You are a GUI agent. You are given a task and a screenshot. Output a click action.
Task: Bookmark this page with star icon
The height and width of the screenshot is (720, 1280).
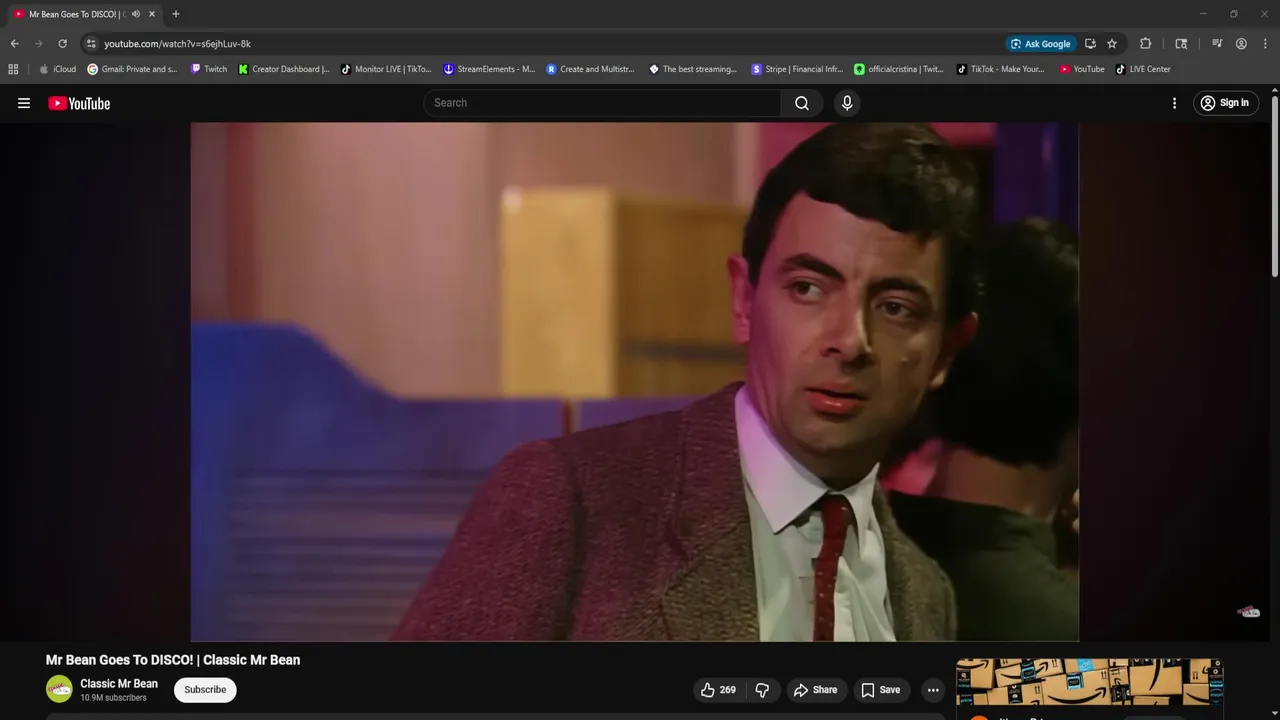(x=1112, y=44)
